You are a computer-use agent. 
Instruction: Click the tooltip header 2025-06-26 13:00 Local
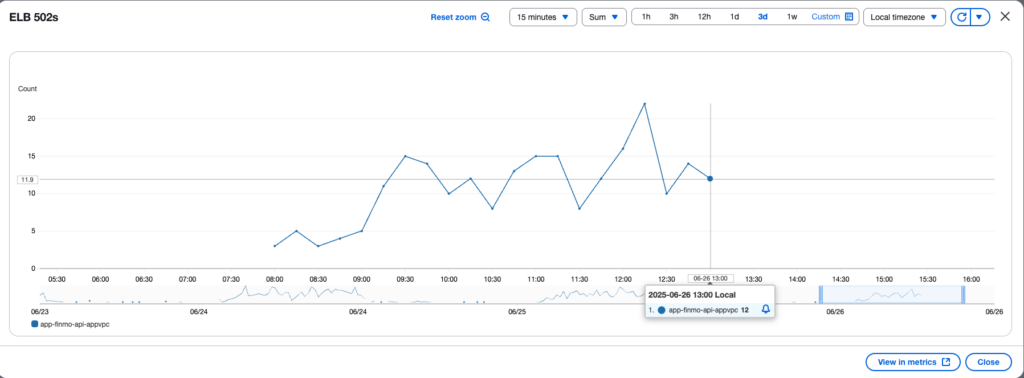click(x=692, y=295)
